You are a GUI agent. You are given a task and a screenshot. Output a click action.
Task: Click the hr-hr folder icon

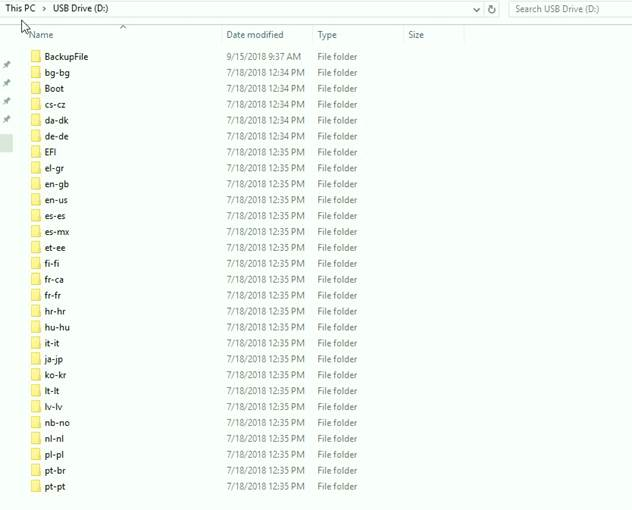tap(36, 311)
